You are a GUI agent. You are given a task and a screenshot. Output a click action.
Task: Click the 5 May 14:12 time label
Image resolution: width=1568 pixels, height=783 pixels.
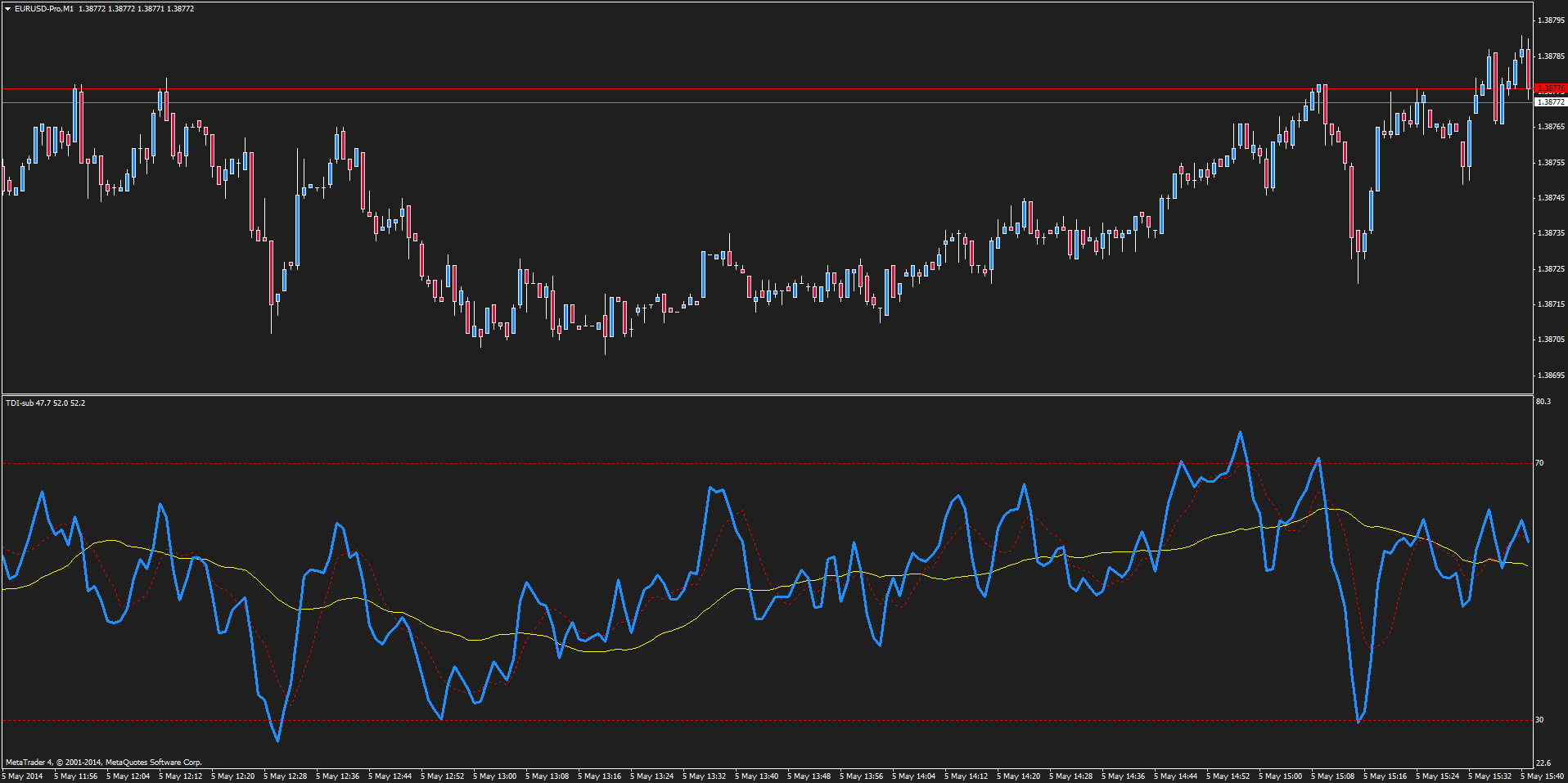tap(966, 776)
